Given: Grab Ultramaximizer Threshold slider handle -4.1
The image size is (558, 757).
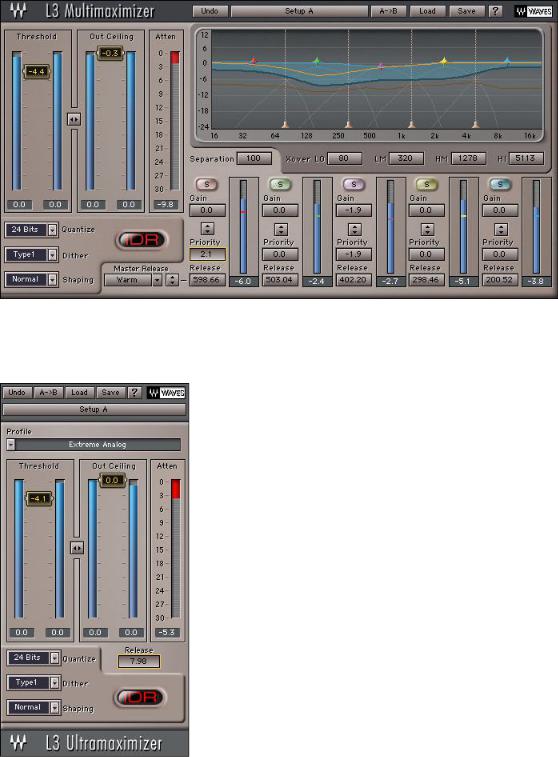Looking at the screenshot, I should [x=39, y=498].
